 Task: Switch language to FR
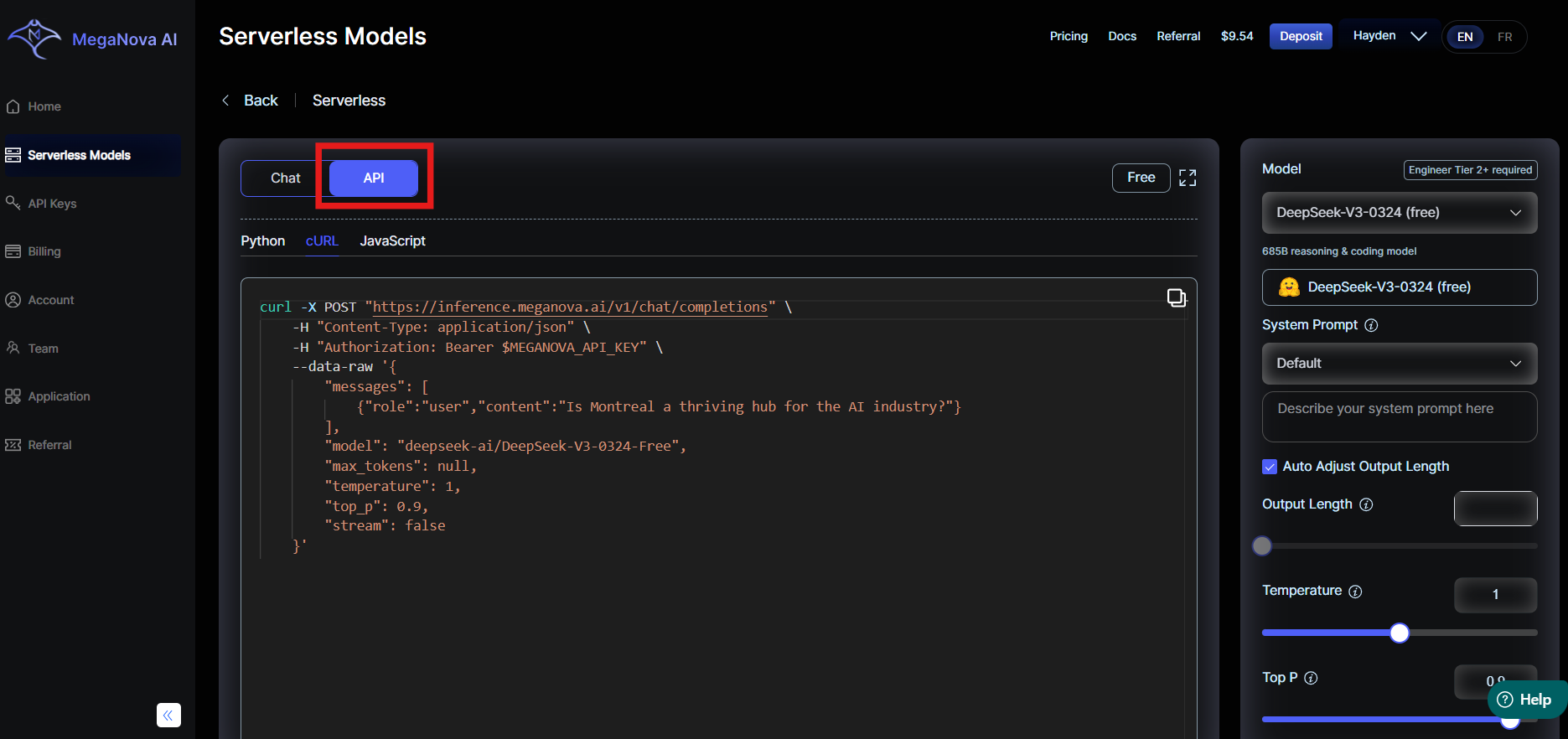tap(1504, 37)
